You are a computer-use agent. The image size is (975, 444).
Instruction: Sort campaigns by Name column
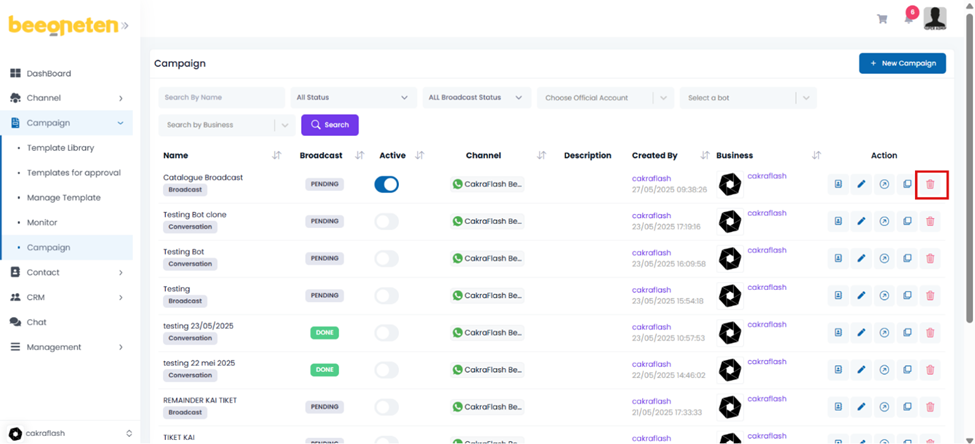pos(277,156)
